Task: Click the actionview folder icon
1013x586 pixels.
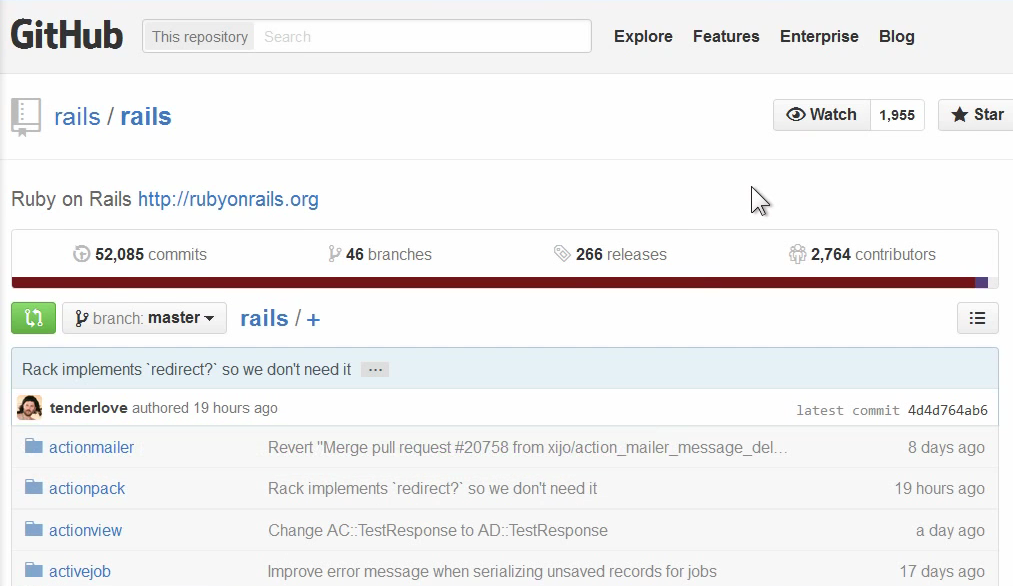Action: point(34,529)
